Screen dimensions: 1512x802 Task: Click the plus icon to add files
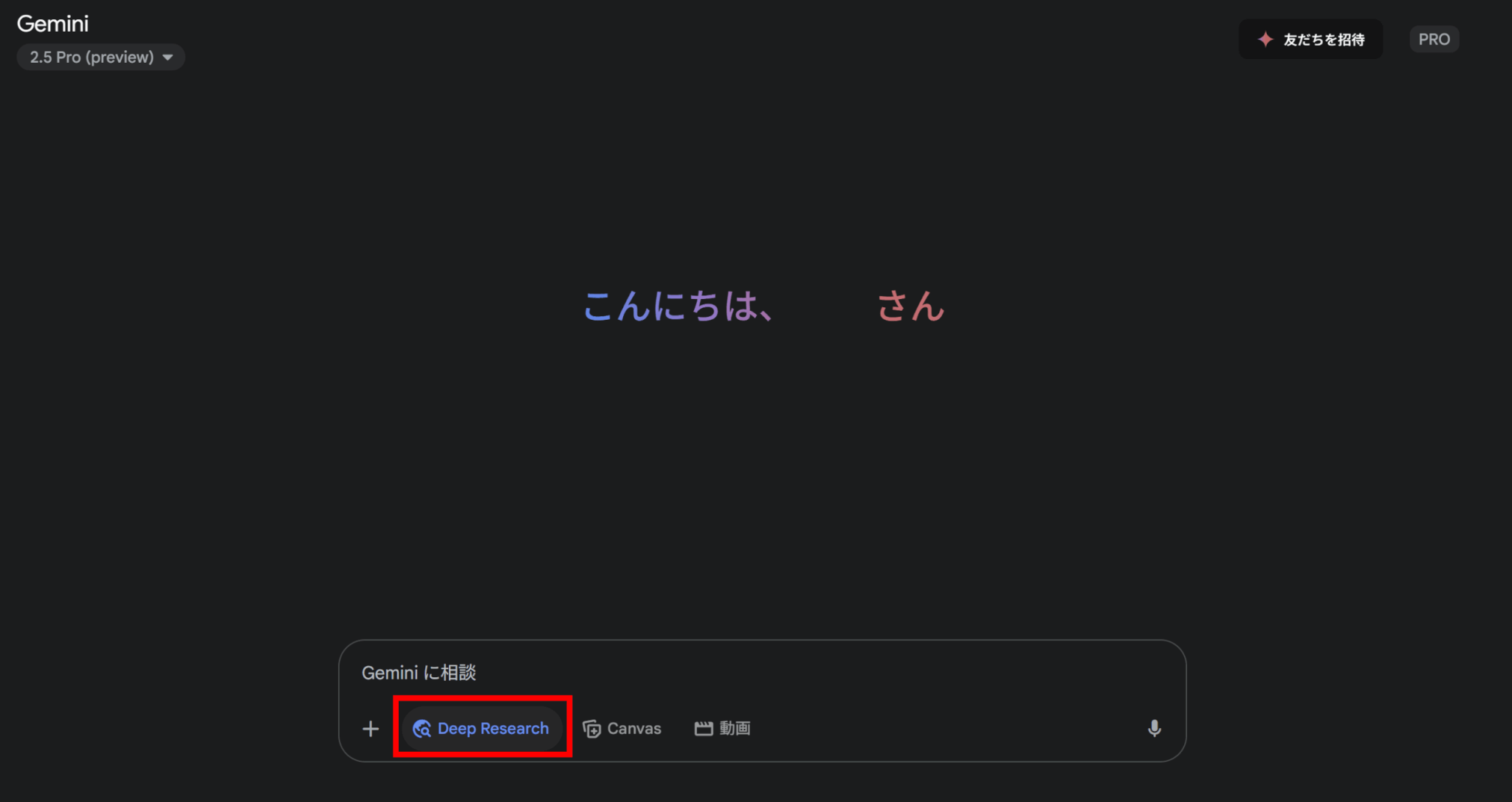[371, 729]
